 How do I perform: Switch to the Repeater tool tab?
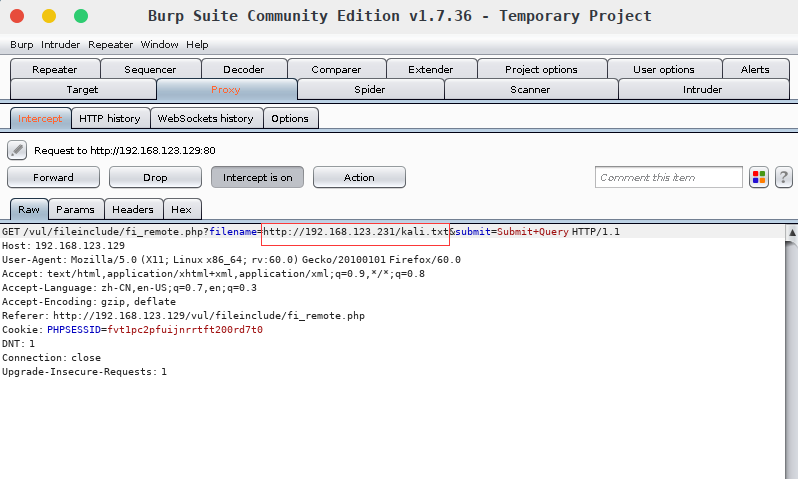(x=55, y=69)
